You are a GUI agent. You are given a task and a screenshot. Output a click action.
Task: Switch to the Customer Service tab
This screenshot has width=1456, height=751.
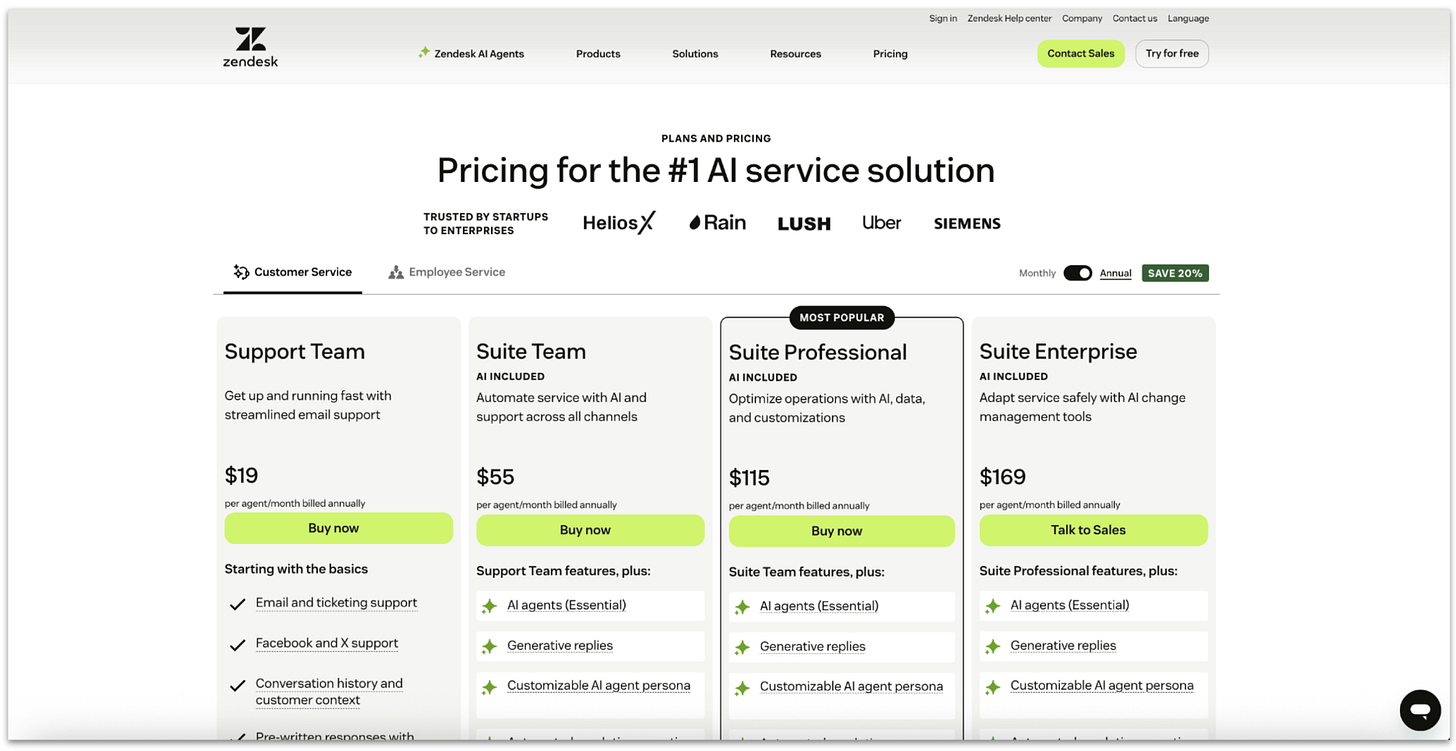(x=293, y=272)
